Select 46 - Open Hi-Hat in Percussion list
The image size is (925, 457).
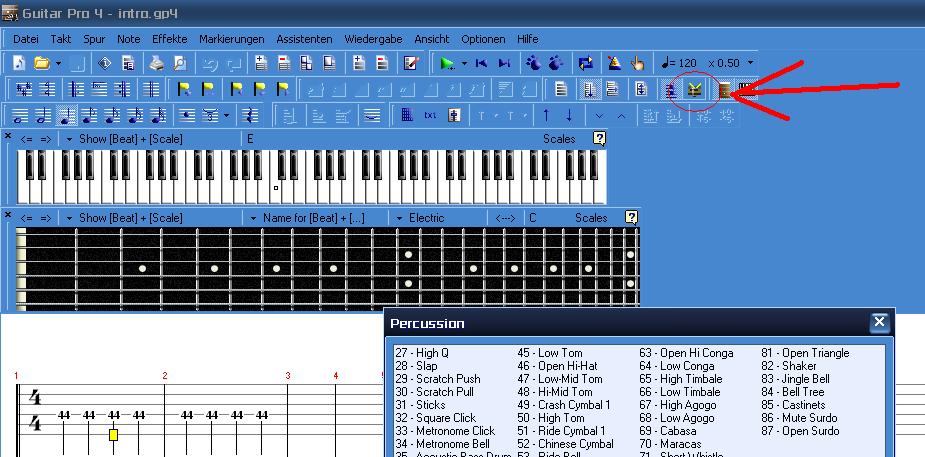pyautogui.click(x=557, y=366)
